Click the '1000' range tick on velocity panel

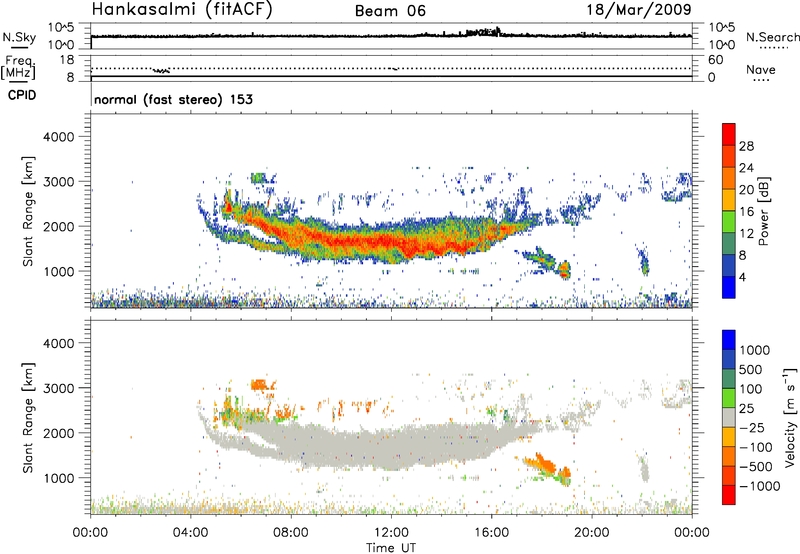coord(58,478)
